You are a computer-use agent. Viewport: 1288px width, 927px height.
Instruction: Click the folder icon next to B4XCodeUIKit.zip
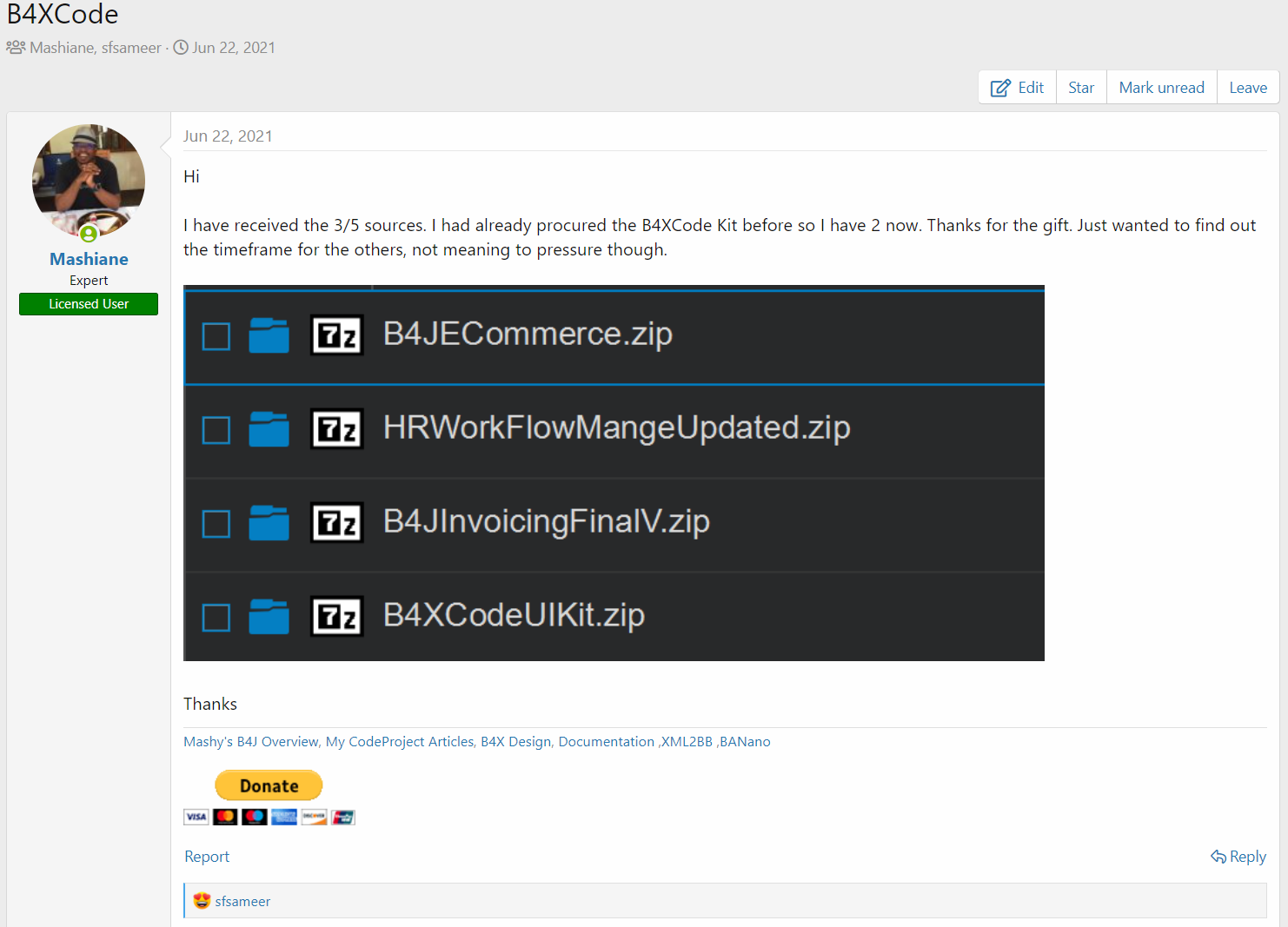point(269,617)
